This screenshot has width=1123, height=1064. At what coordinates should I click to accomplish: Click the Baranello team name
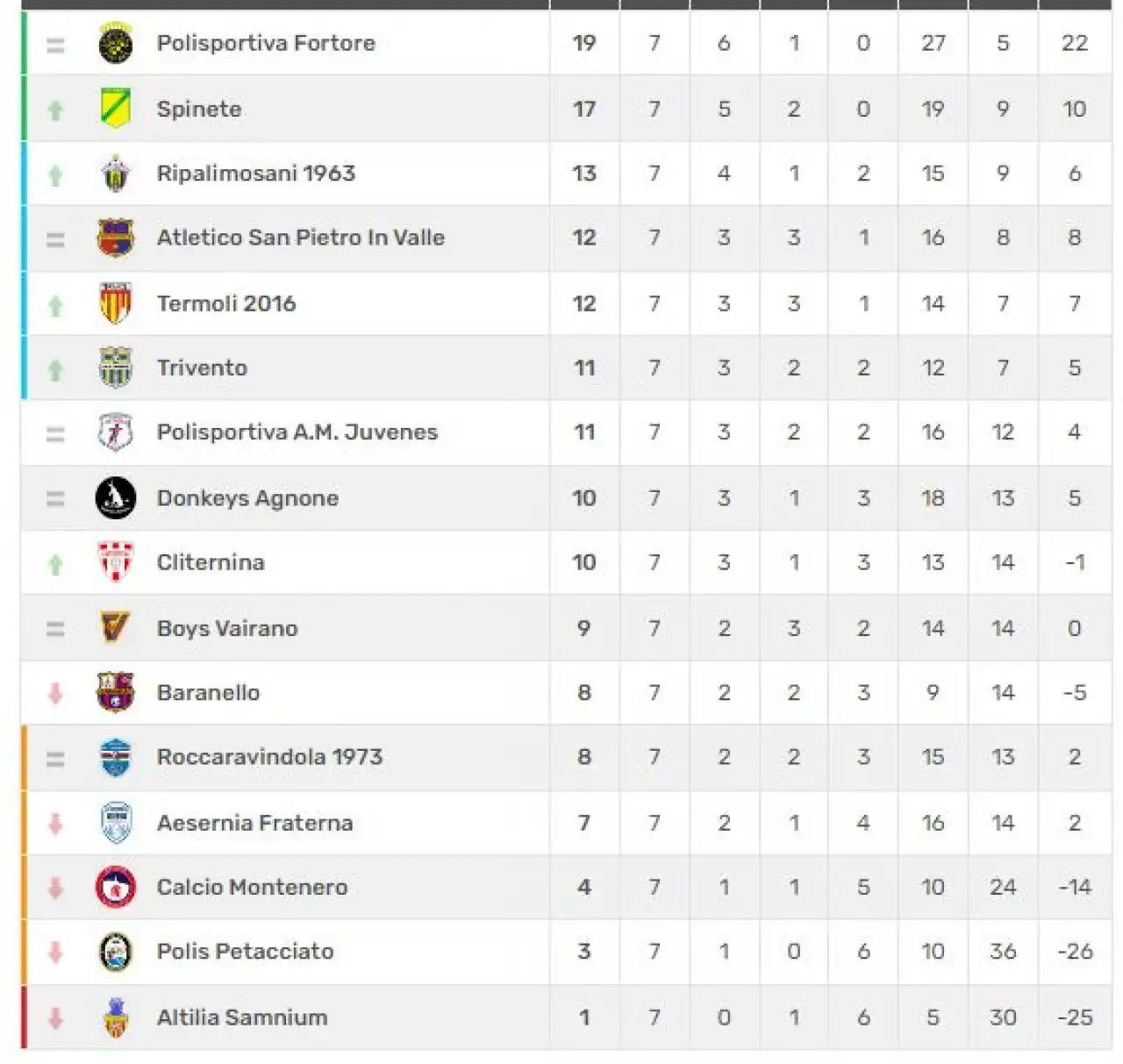tap(208, 692)
